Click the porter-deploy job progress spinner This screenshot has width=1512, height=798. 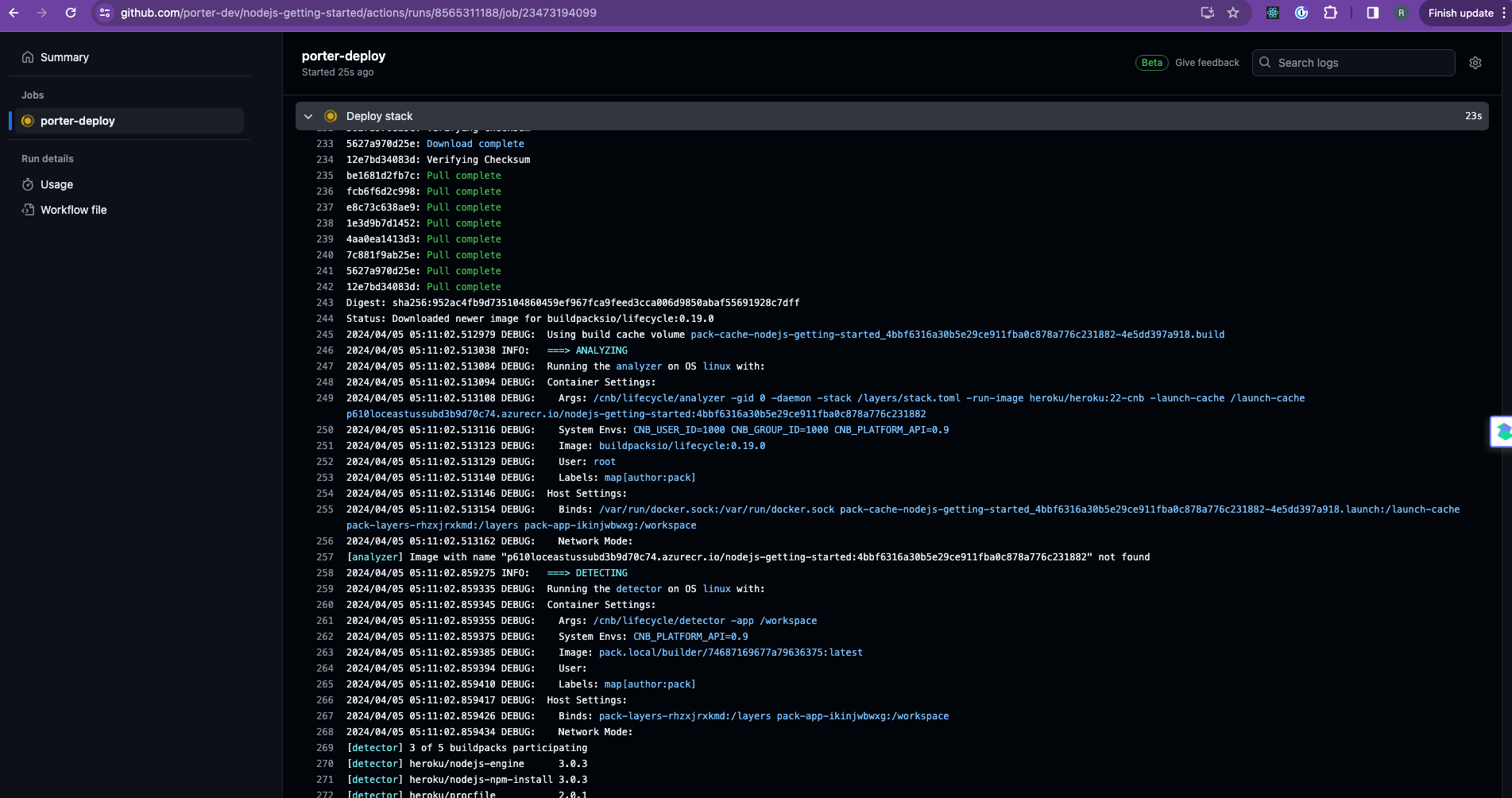pyautogui.click(x=27, y=121)
